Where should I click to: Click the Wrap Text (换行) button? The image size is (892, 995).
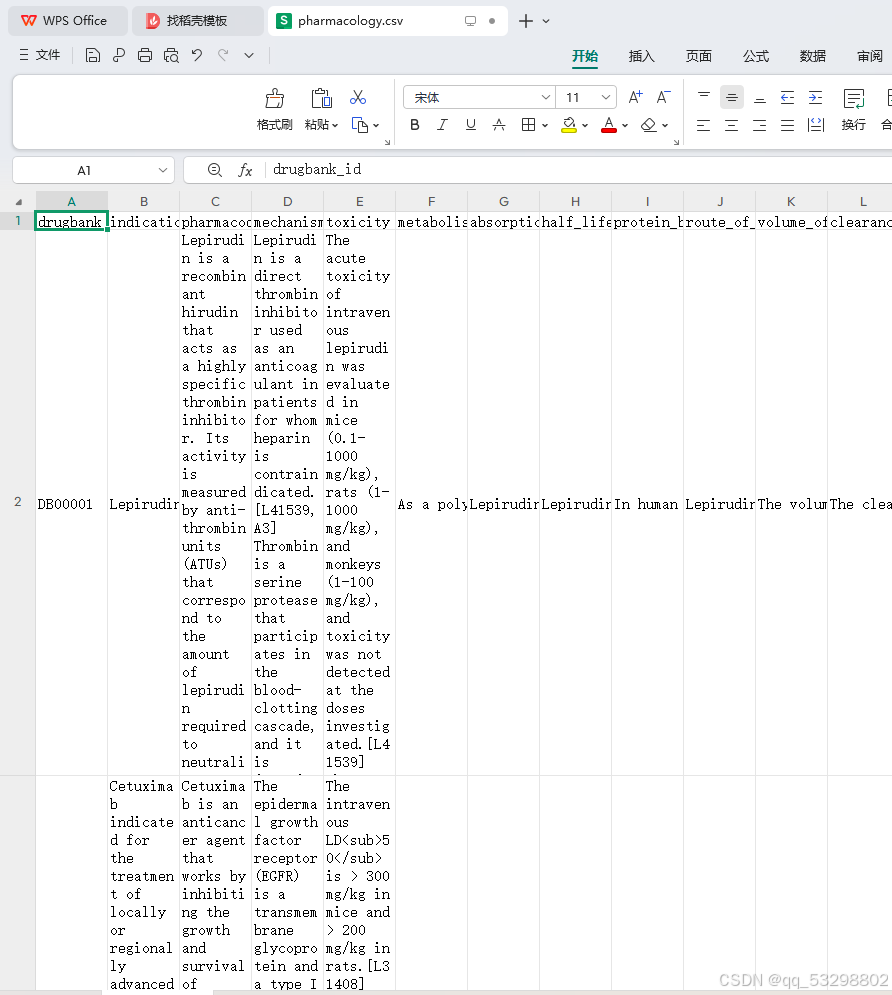(x=853, y=109)
